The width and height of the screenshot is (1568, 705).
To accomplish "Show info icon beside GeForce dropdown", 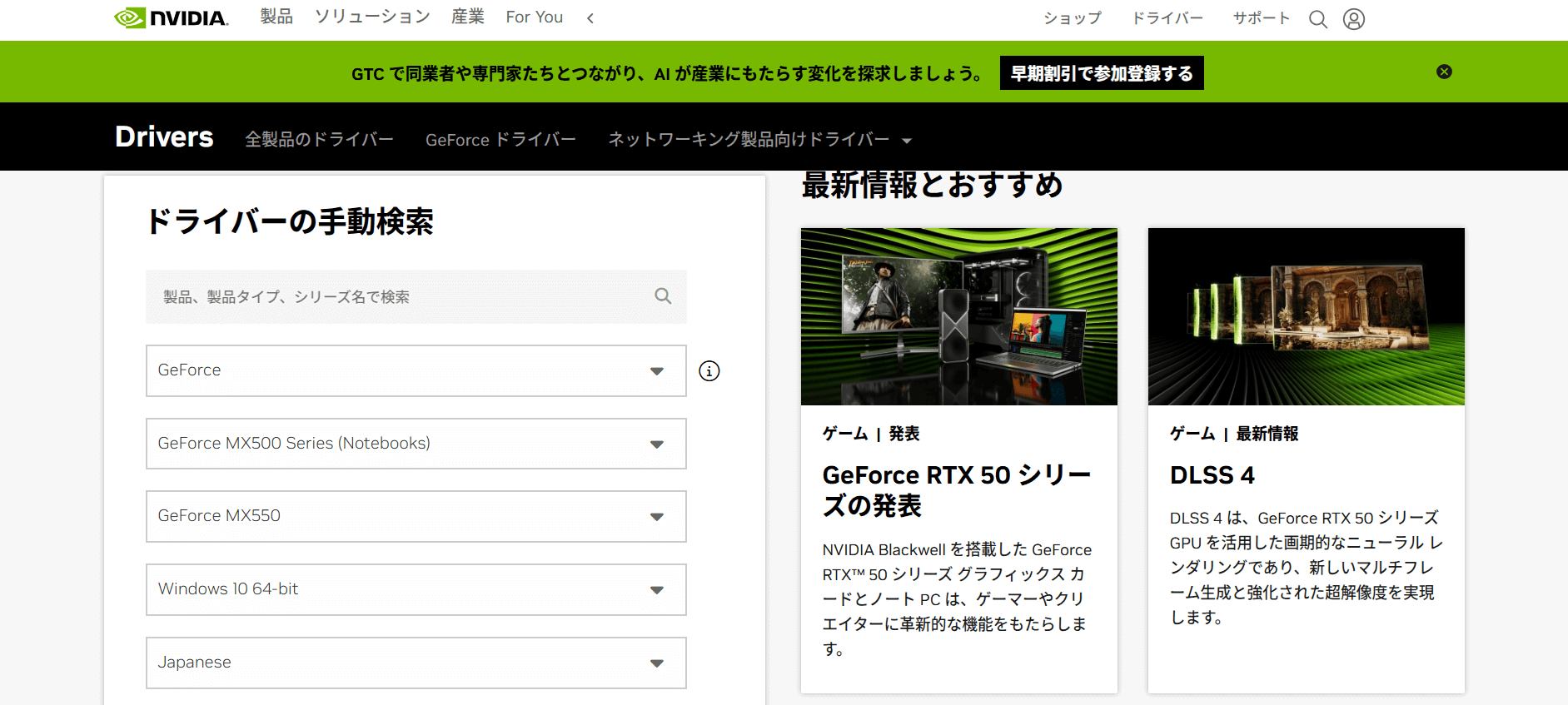I will (x=709, y=370).
